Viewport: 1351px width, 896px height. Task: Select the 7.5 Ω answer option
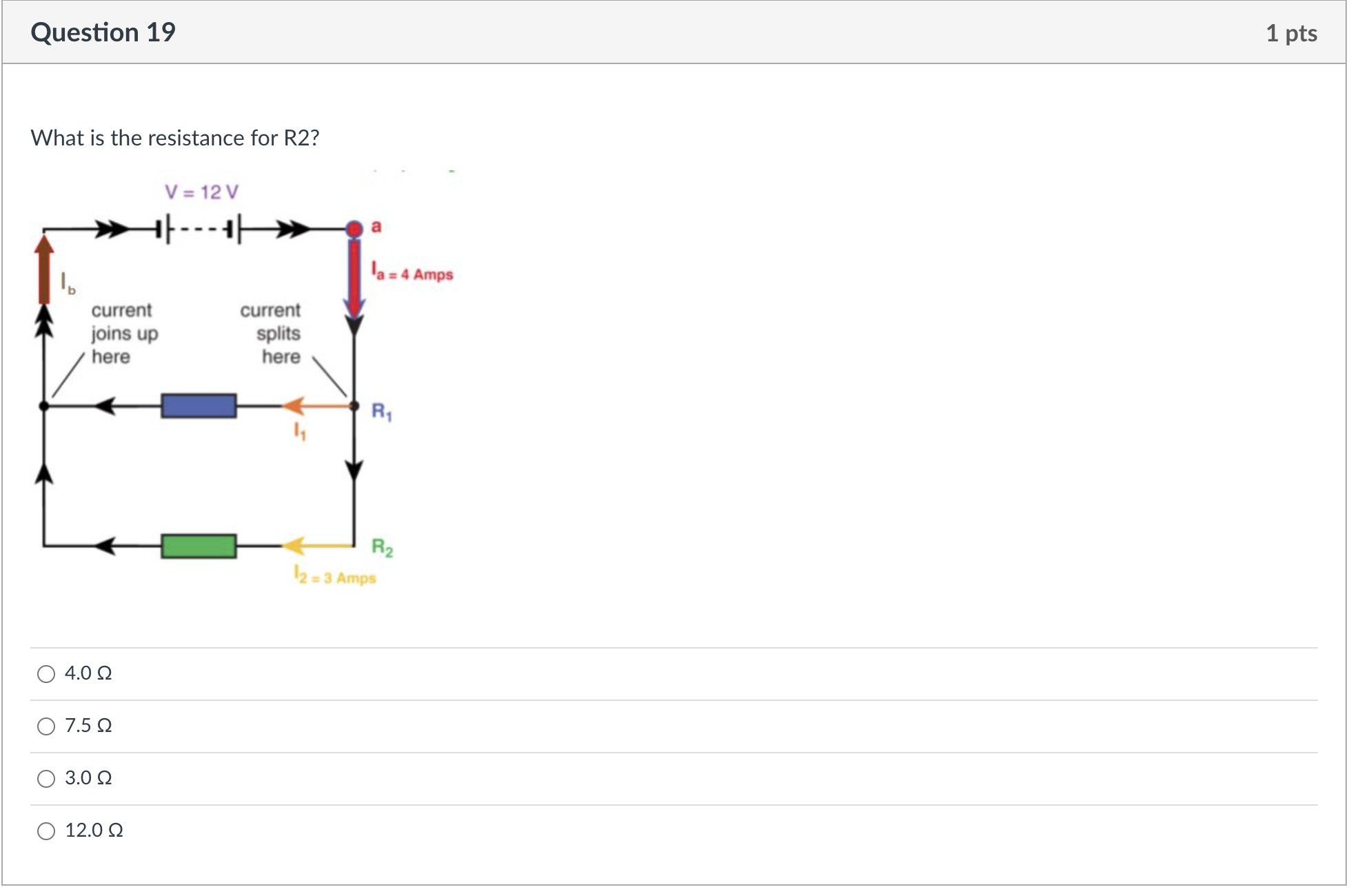pos(46,726)
